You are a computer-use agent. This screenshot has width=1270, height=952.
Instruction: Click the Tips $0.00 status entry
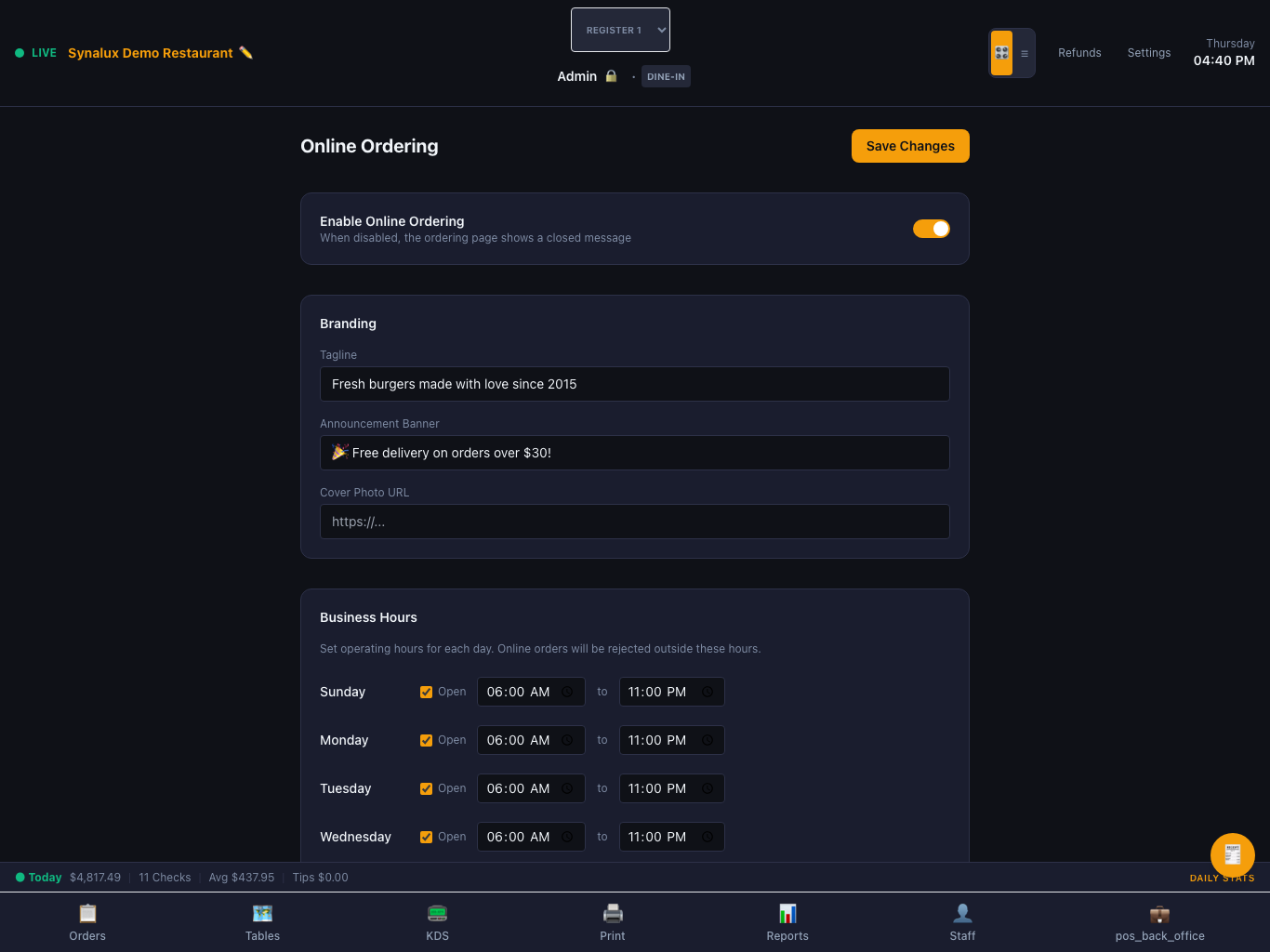pyautogui.click(x=320, y=878)
